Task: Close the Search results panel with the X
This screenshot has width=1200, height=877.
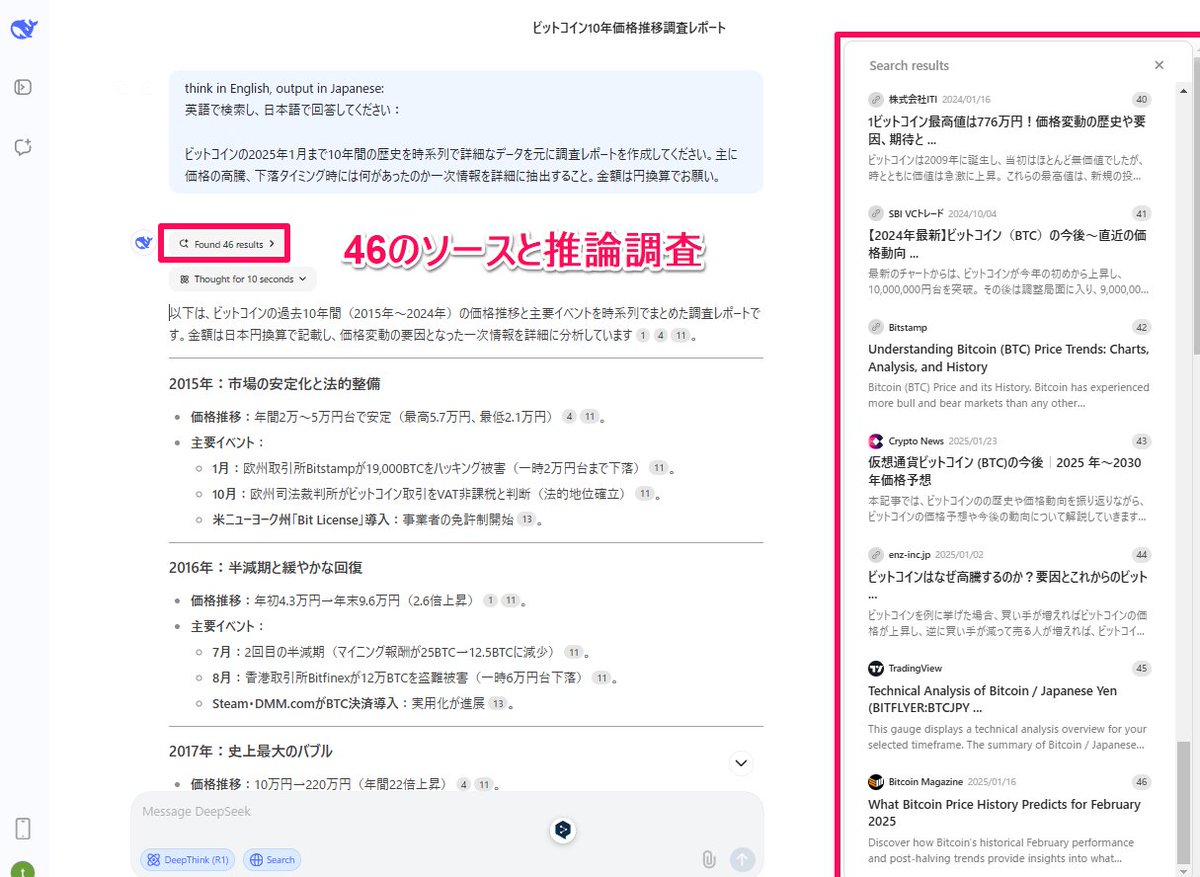Action: [x=1159, y=65]
